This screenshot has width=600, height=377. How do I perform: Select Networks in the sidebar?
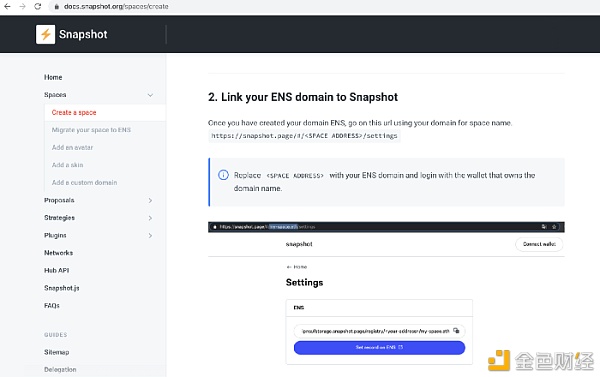click(x=58, y=253)
